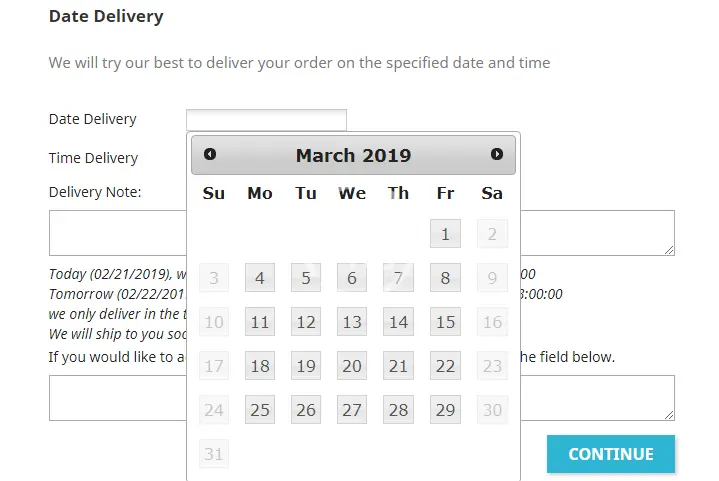
Task: Select March 1 in the calendar
Action: 445,235
